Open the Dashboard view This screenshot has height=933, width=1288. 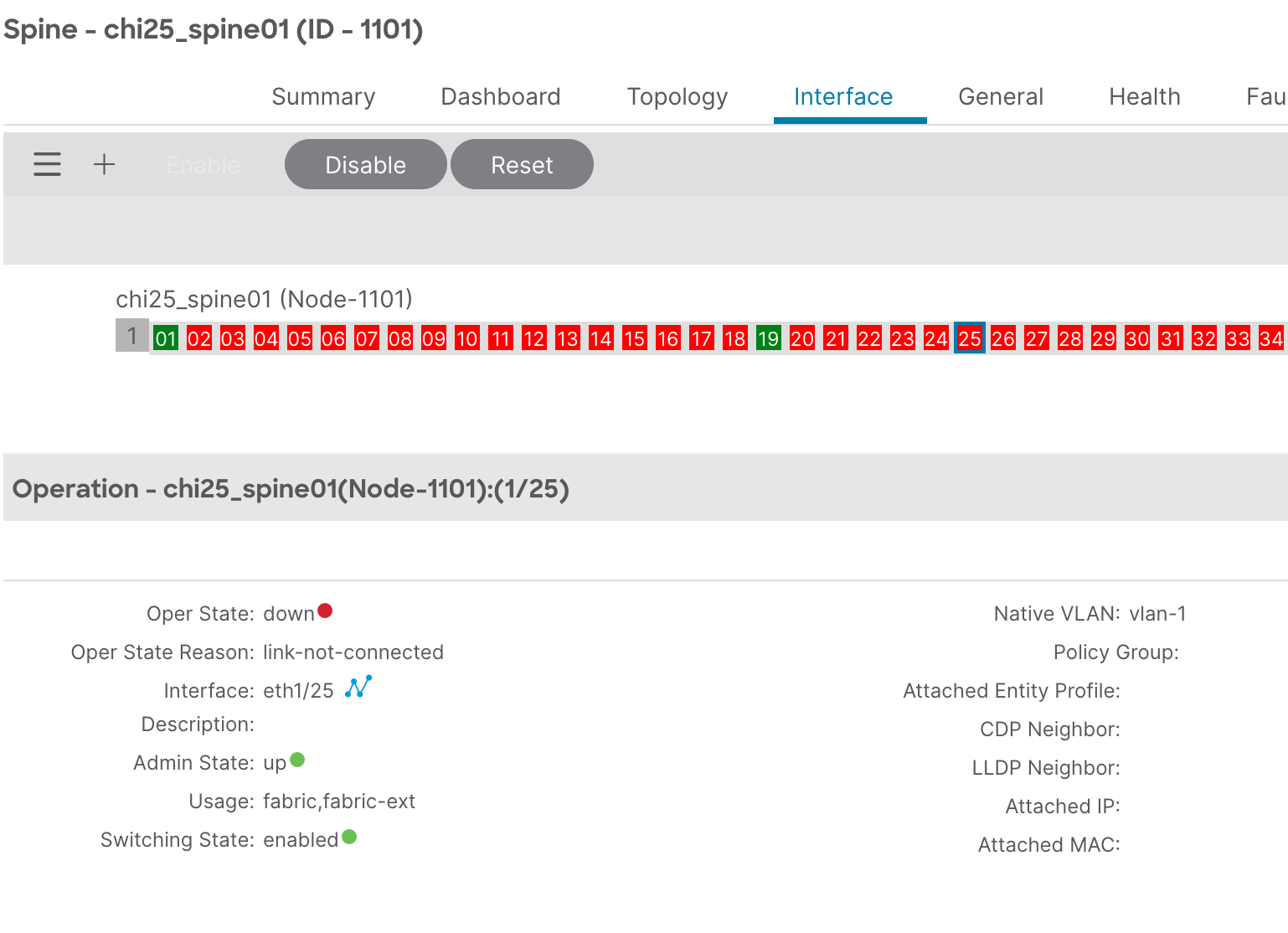pos(500,96)
